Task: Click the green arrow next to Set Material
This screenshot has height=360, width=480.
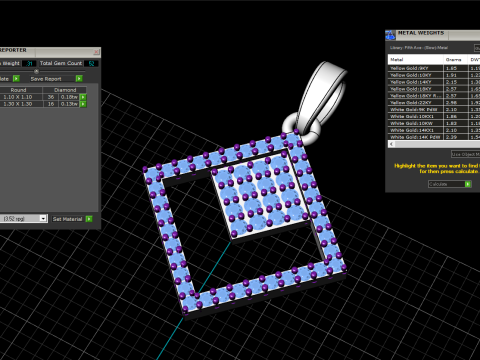Action: (89, 219)
